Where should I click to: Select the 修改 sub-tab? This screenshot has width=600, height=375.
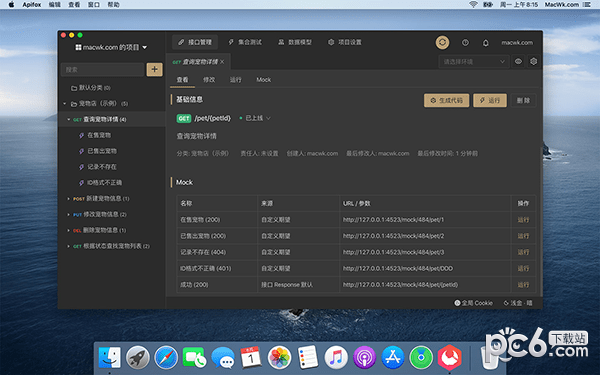209,80
